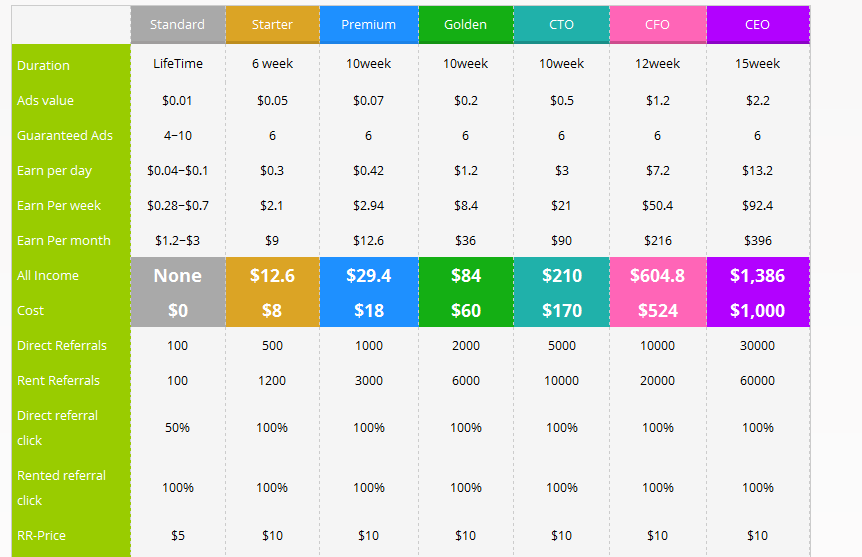Click the $8 Starter cost cell
862x557 pixels.
click(272, 310)
